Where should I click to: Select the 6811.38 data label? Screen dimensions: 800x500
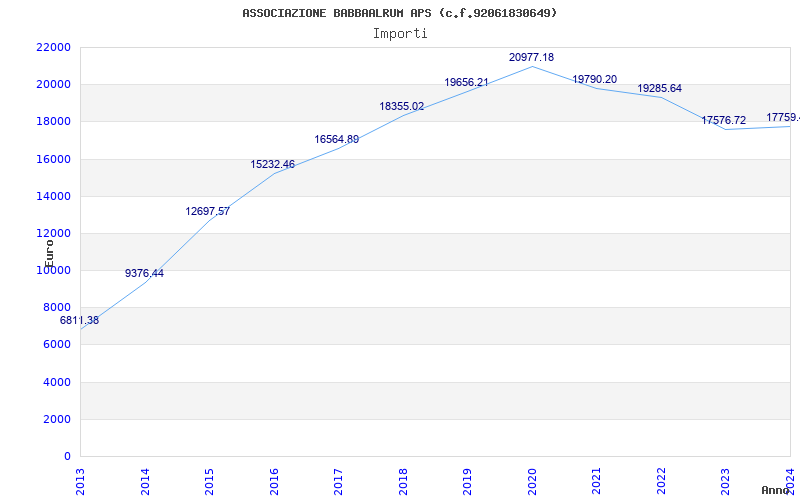point(79,320)
